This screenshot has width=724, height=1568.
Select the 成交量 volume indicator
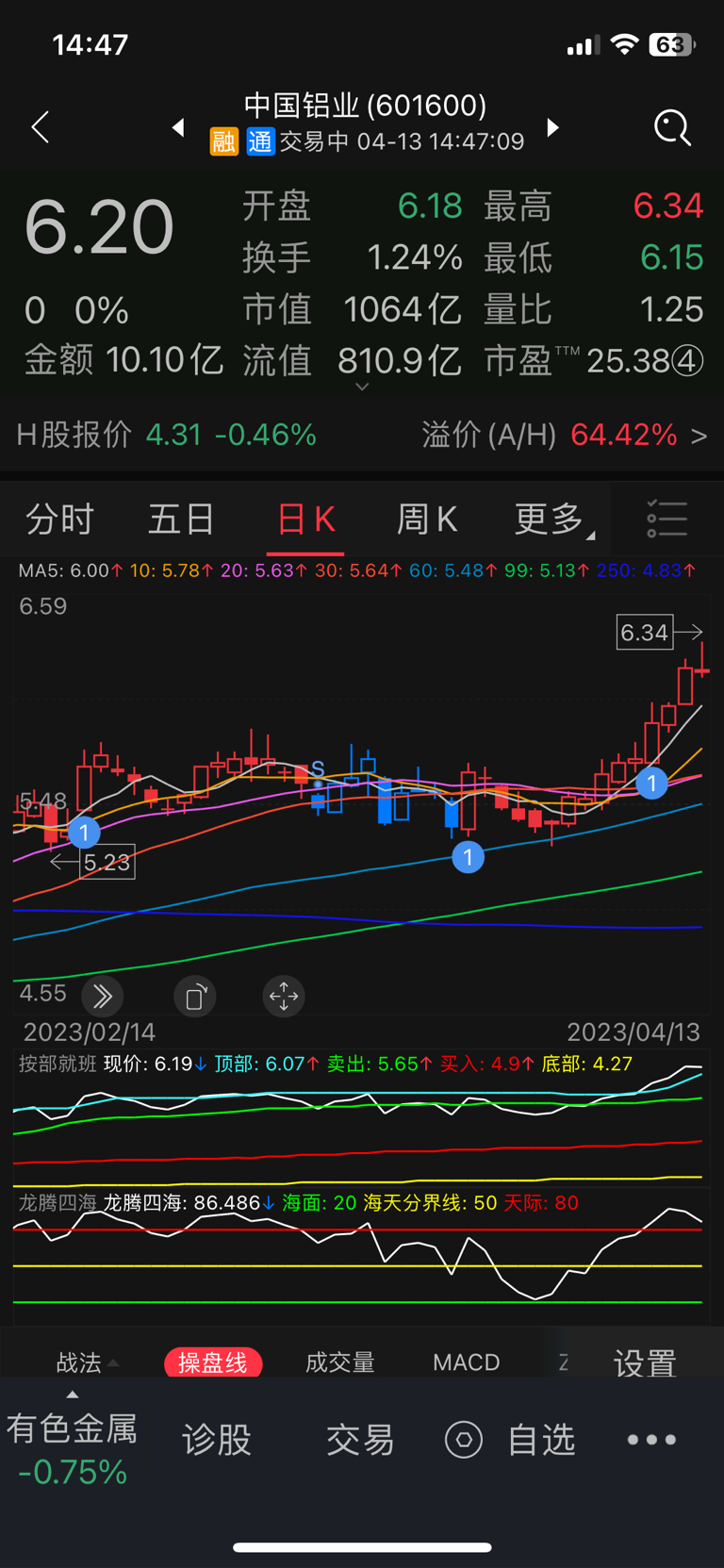340,1362
